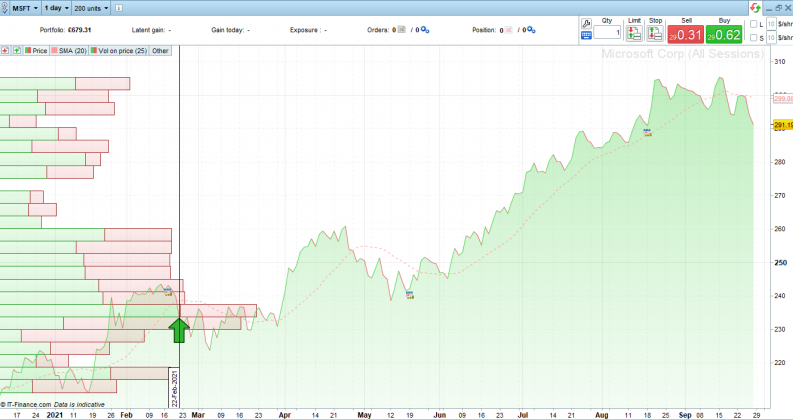
Task: Select the Vol on price (25) tab
Action: pyautogui.click(x=119, y=51)
